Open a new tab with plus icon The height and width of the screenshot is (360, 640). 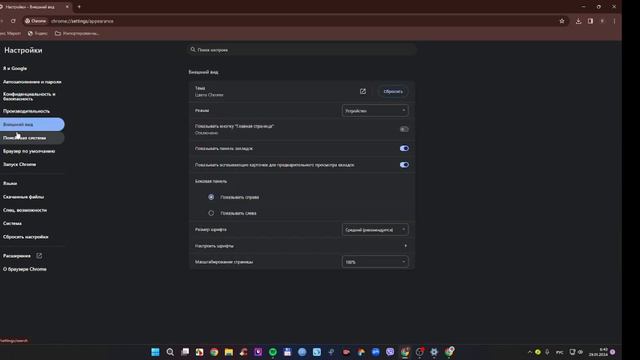pos(79,7)
